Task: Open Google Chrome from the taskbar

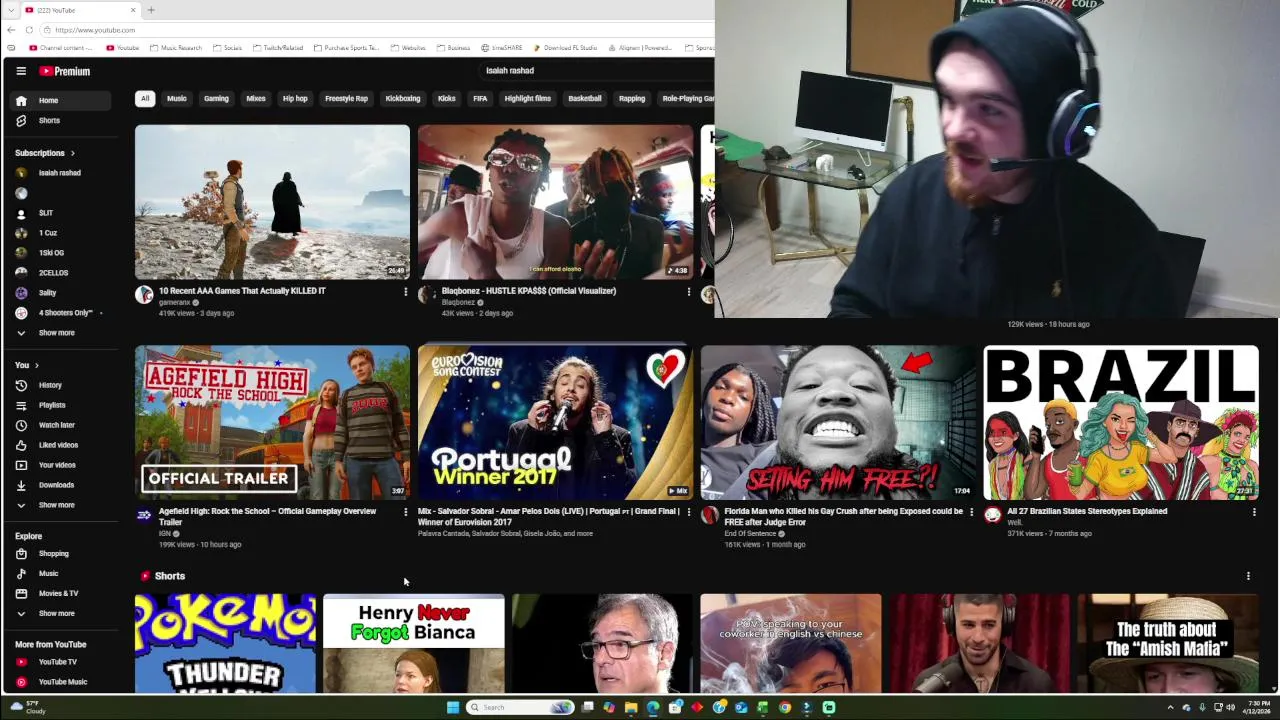Action: (x=785, y=707)
